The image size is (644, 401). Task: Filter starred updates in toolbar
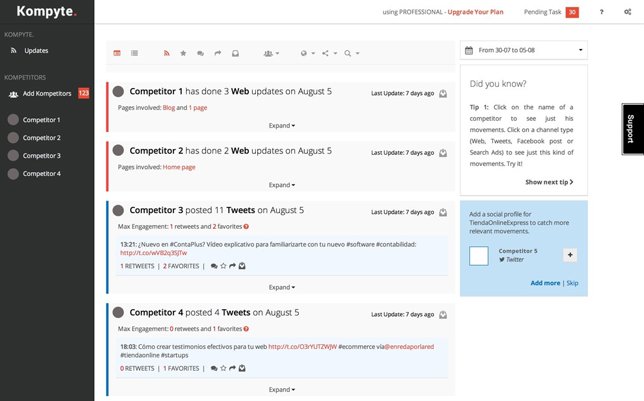coord(183,53)
